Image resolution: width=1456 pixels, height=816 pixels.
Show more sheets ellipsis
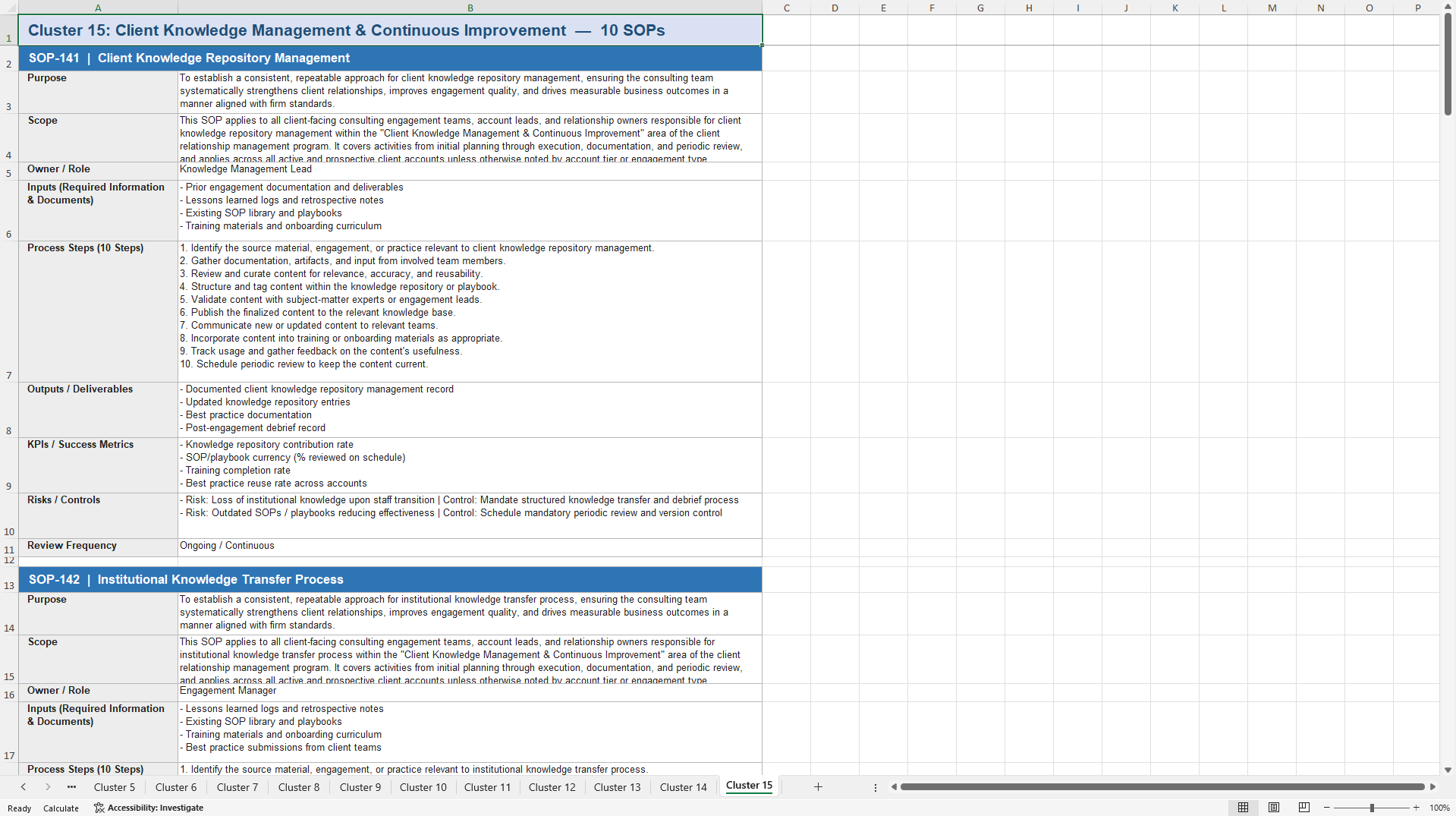(x=71, y=787)
